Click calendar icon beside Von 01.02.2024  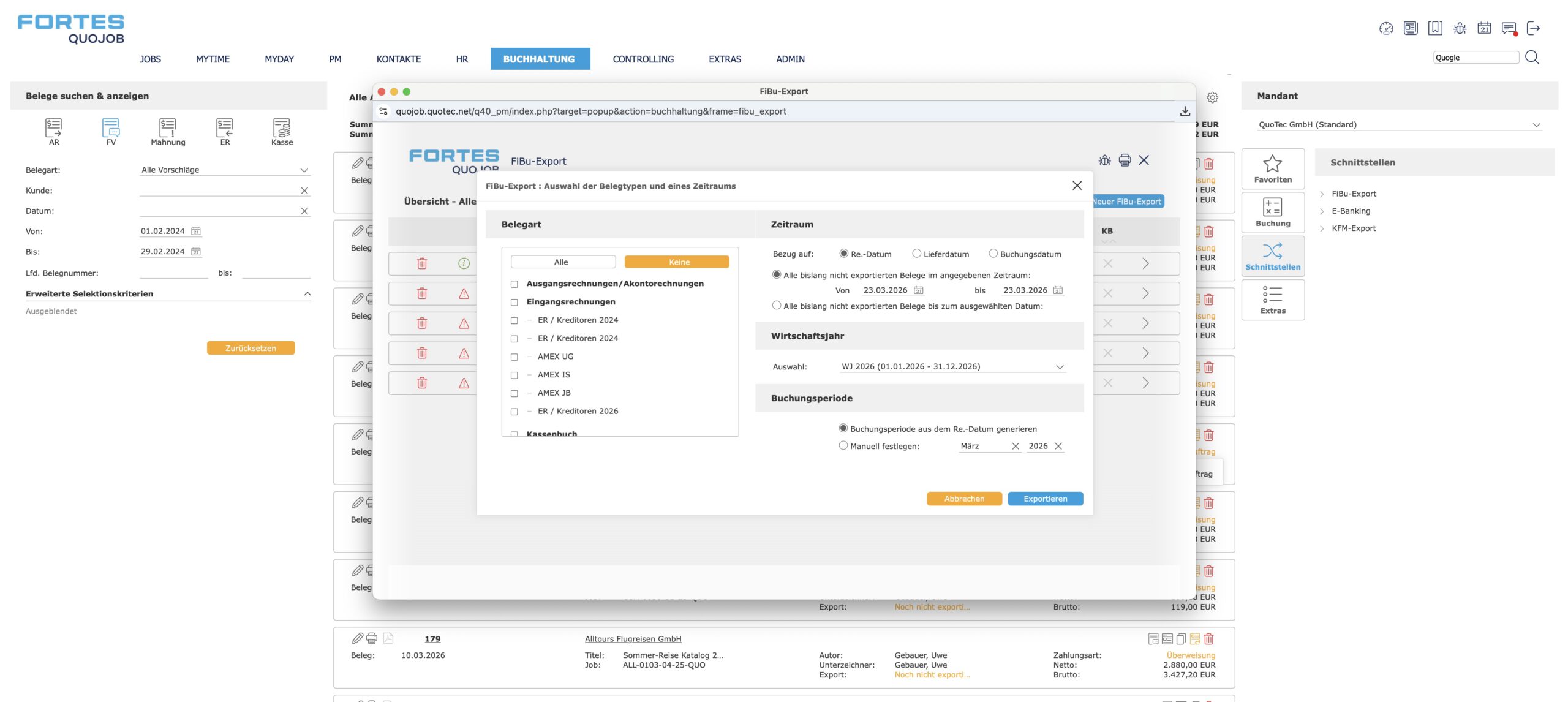tap(196, 232)
